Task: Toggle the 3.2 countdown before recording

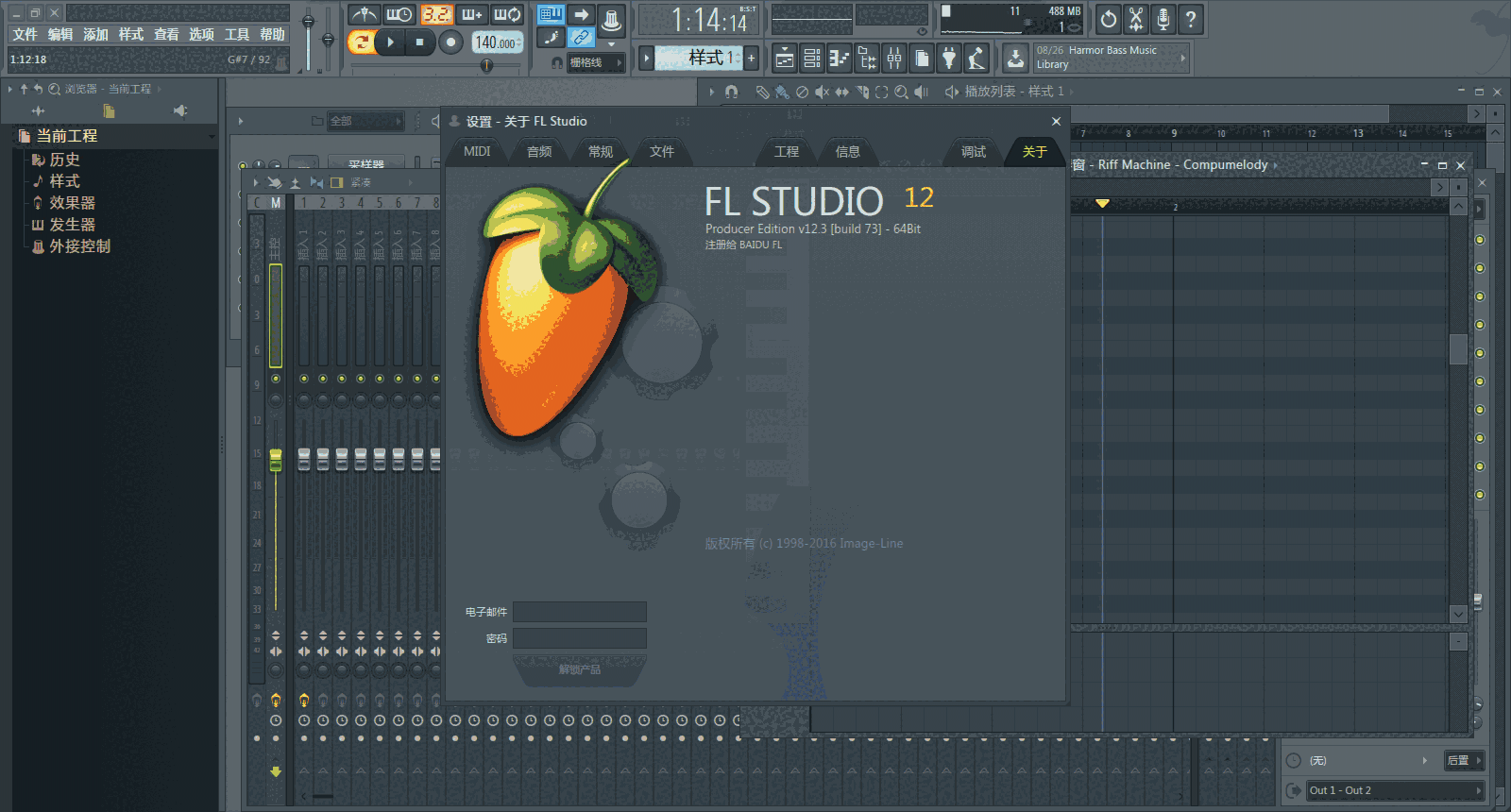Action: (x=435, y=15)
